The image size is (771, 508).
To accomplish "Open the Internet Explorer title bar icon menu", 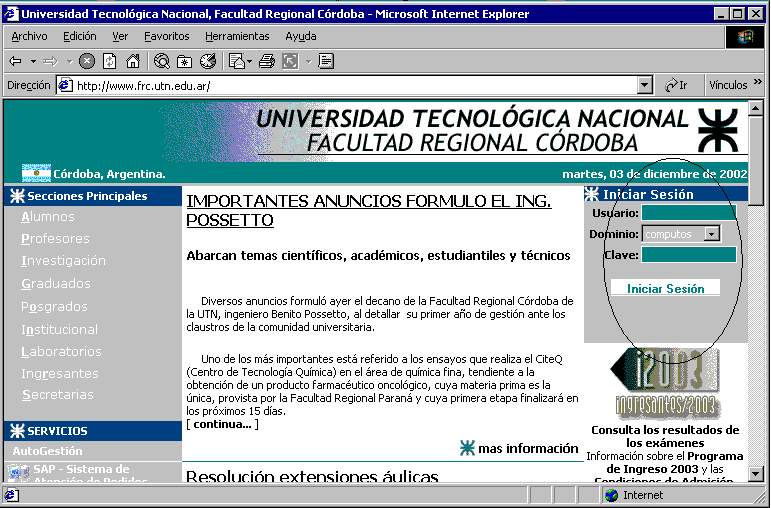I will click(x=11, y=14).
